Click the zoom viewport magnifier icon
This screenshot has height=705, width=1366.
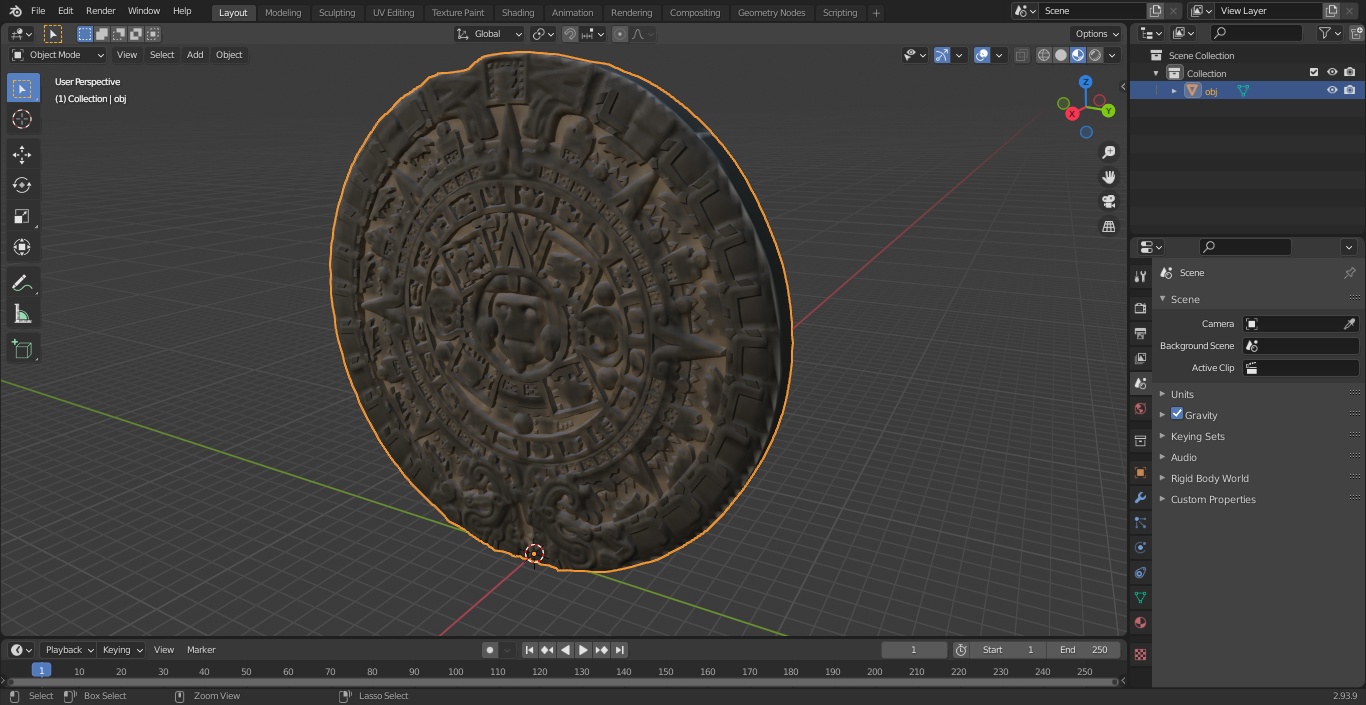[x=1108, y=152]
